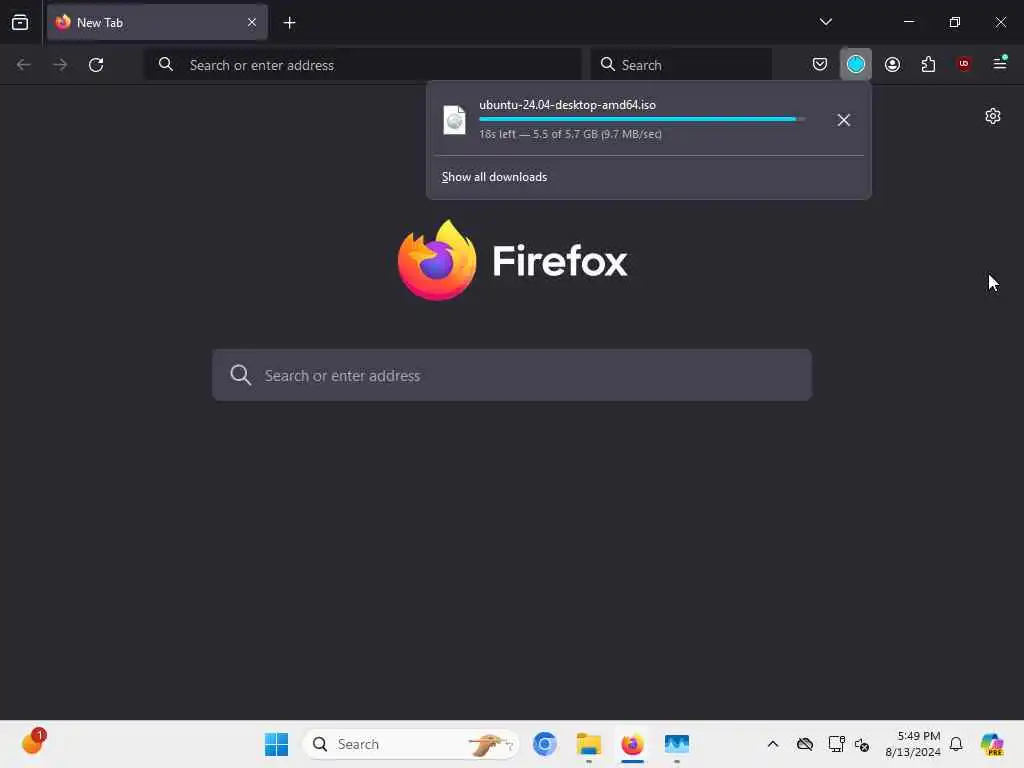Personalize new tab with gear icon

(x=992, y=116)
